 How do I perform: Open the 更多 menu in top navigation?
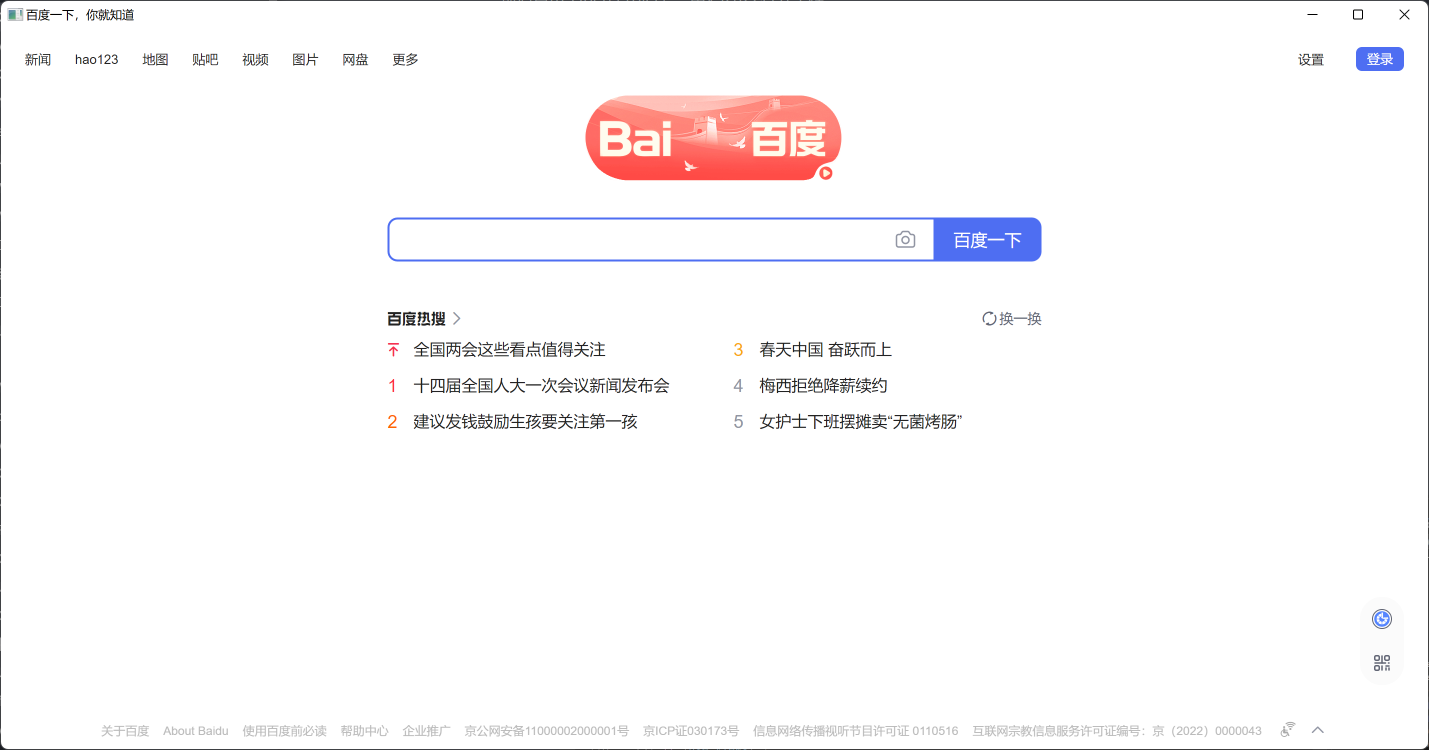pyautogui.click(x=405, y=60)
